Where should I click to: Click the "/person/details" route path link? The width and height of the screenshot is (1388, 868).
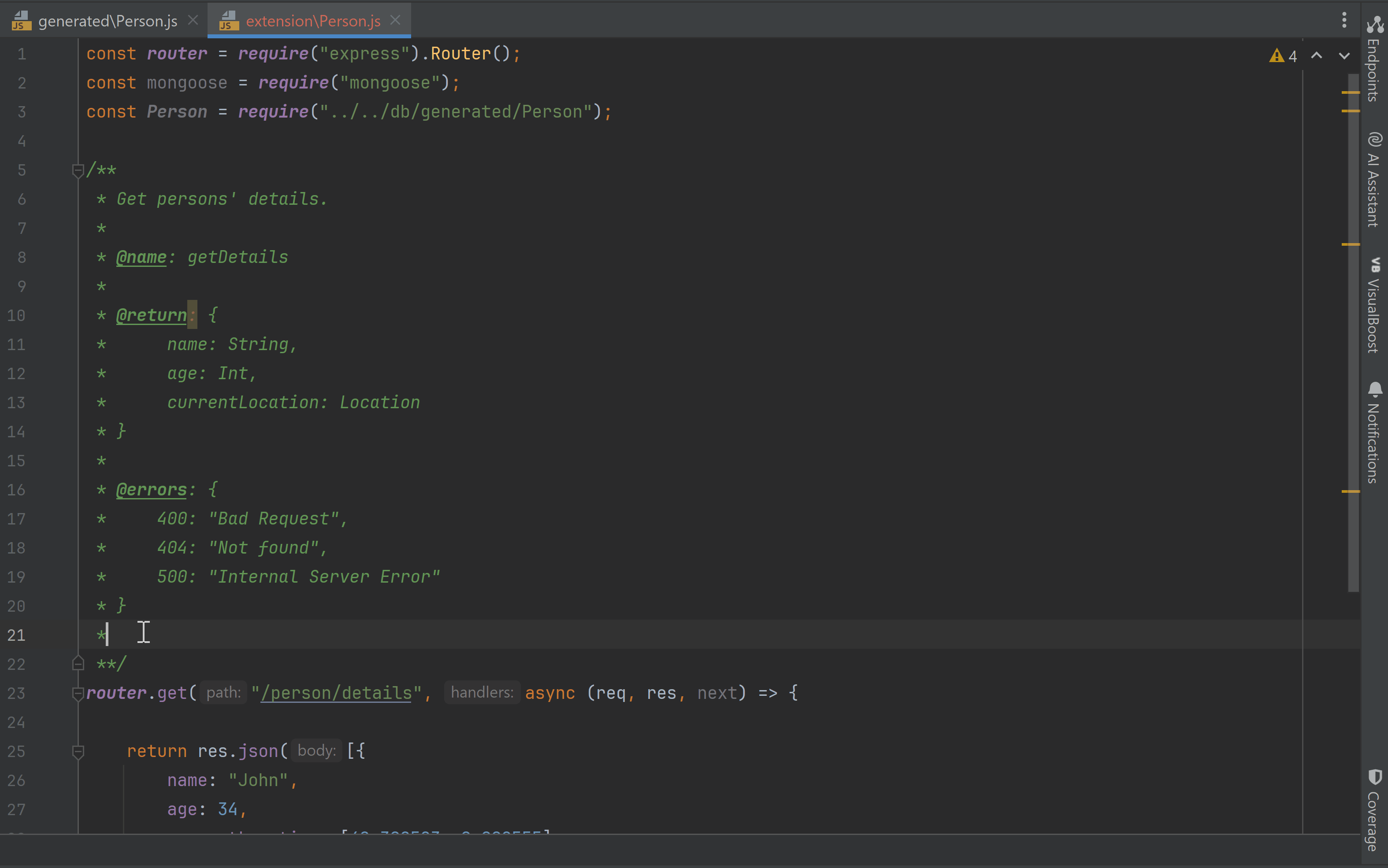[x=337, y=694]
